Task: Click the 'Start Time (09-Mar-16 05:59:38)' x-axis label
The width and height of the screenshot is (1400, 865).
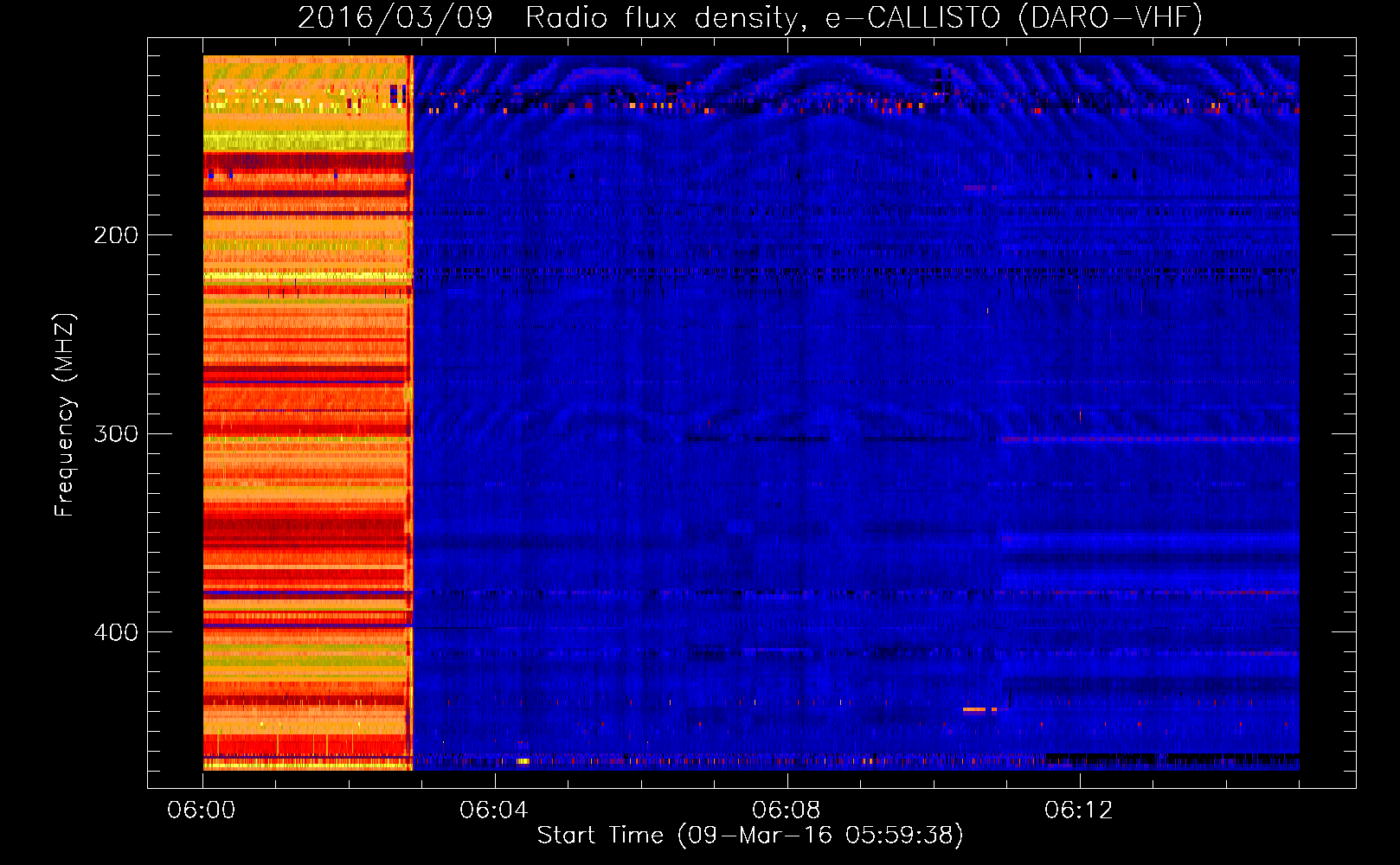Action: [x=750, y=836]
